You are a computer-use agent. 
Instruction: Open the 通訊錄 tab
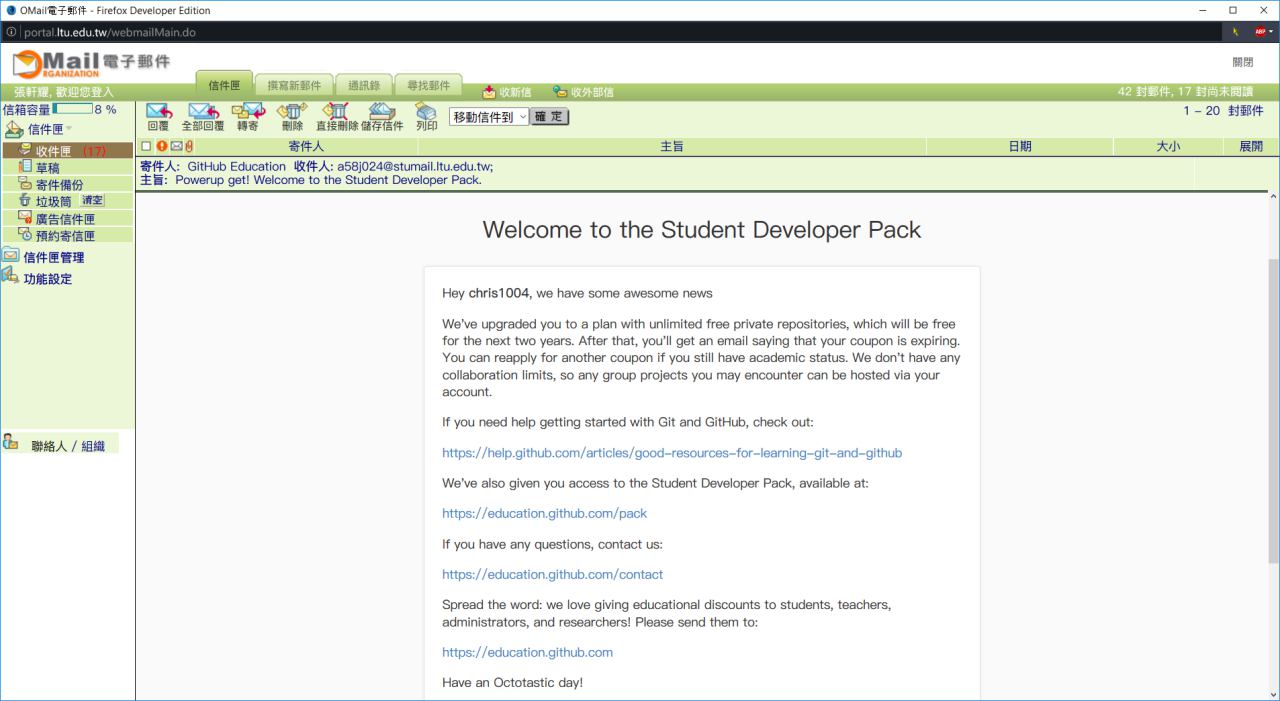[363, 86]
